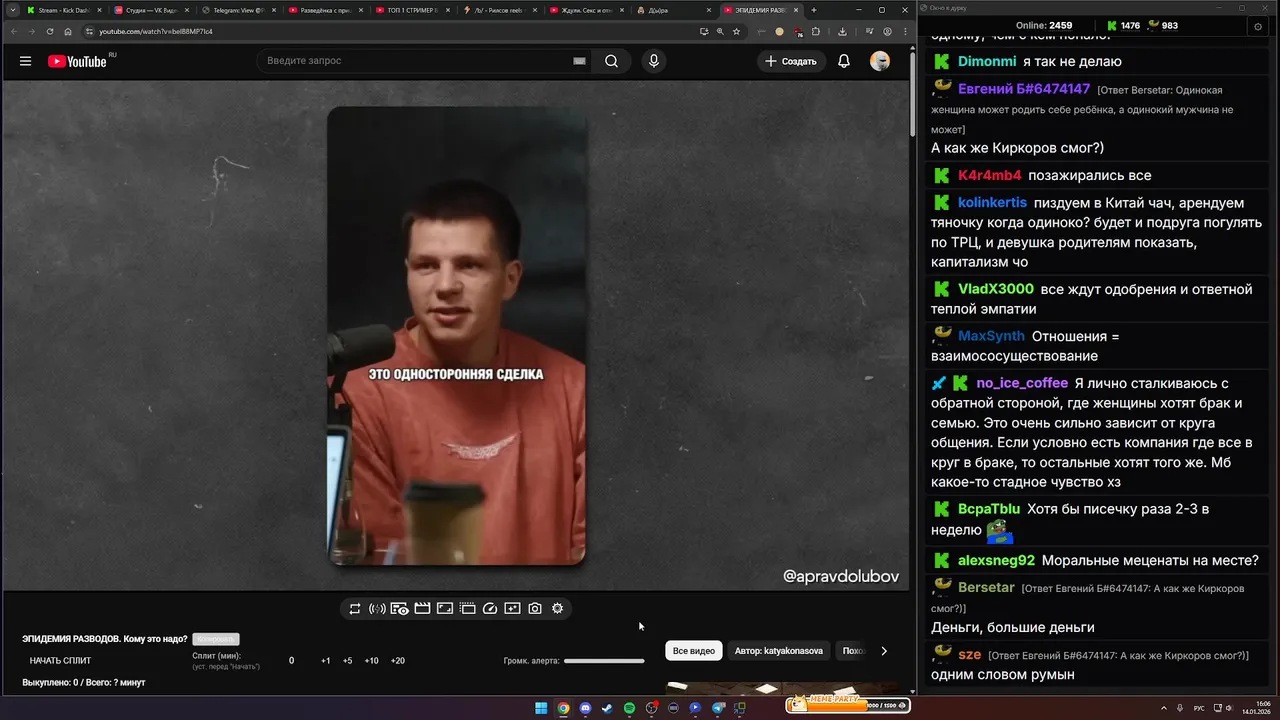The image size is (1280, 720).
Task: Click username alexsneg92 in the chat
Action: pos(996,561)
